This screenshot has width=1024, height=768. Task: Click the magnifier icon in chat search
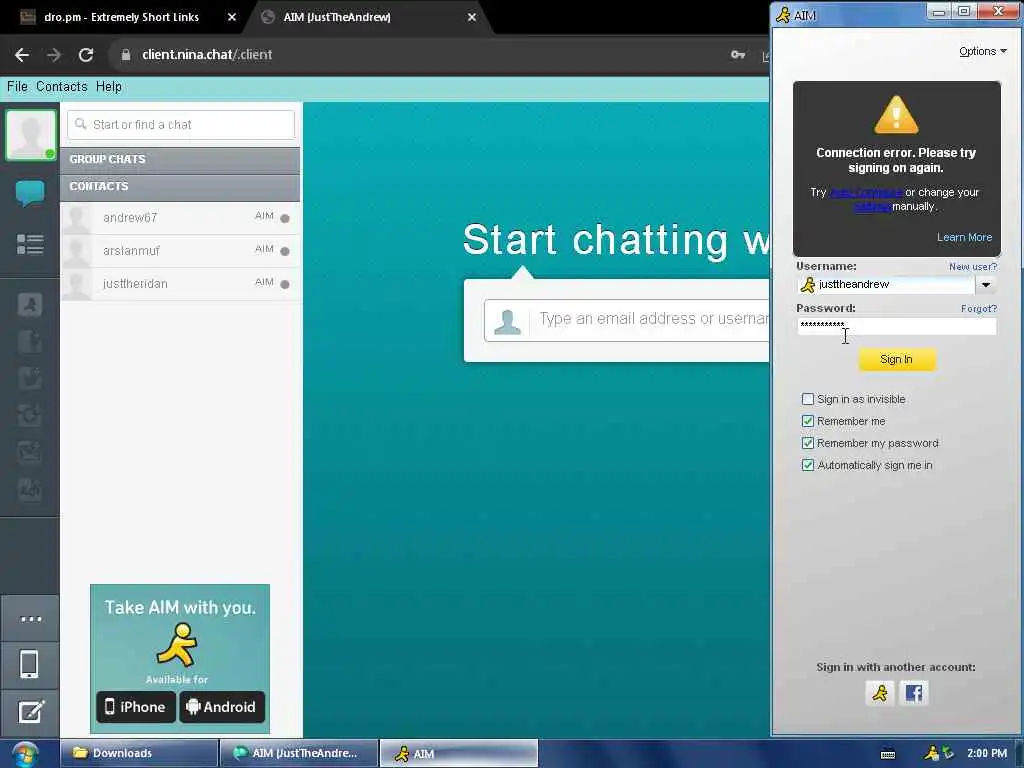pyautogui.click(x=81, y=124)
